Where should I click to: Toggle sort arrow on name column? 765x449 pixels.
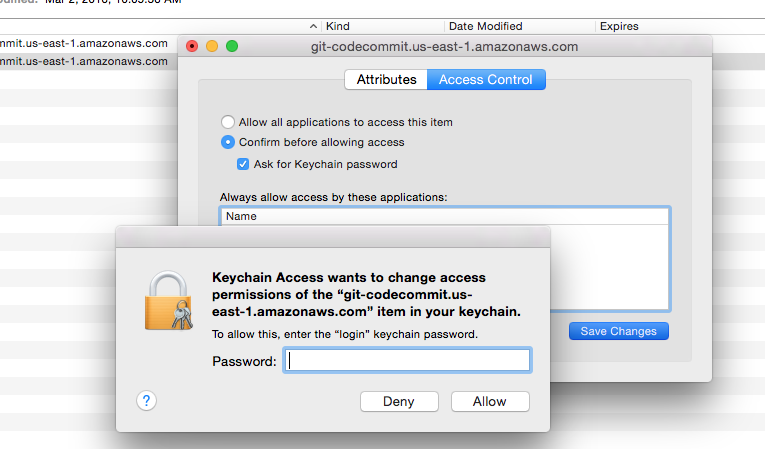tap(313, 26)
